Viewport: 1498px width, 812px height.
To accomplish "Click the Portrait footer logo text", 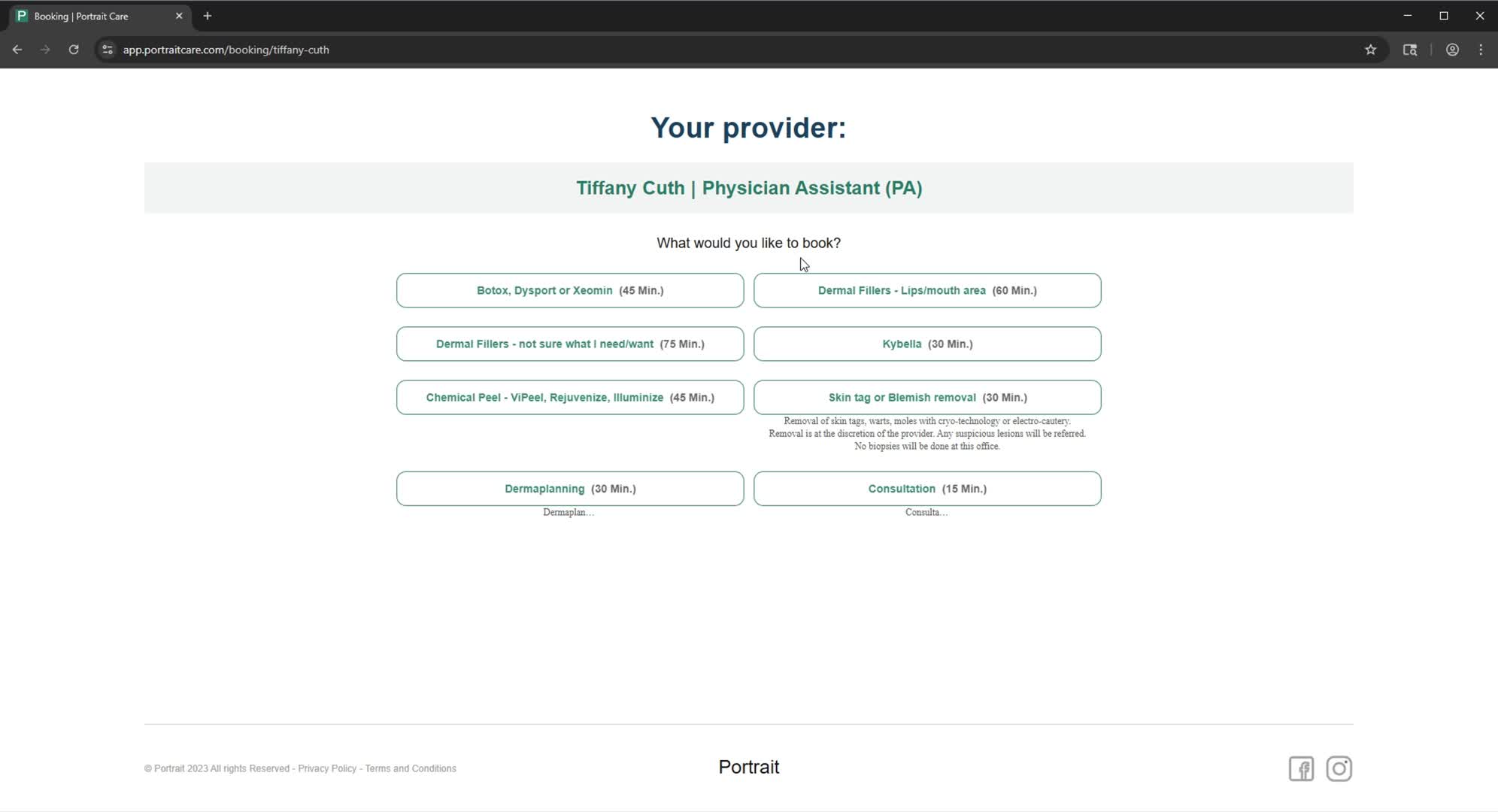I will 749,767.
